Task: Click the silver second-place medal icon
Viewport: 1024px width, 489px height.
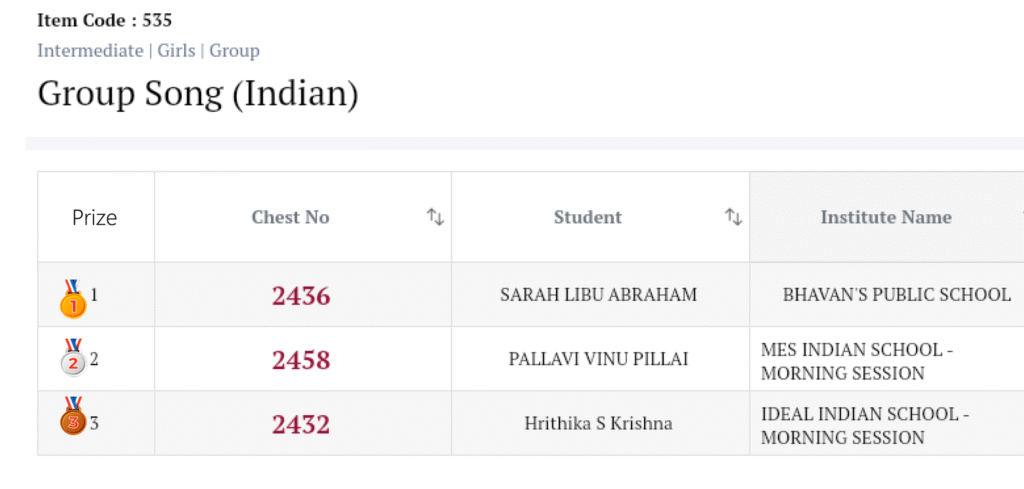Action: point(73,359)
